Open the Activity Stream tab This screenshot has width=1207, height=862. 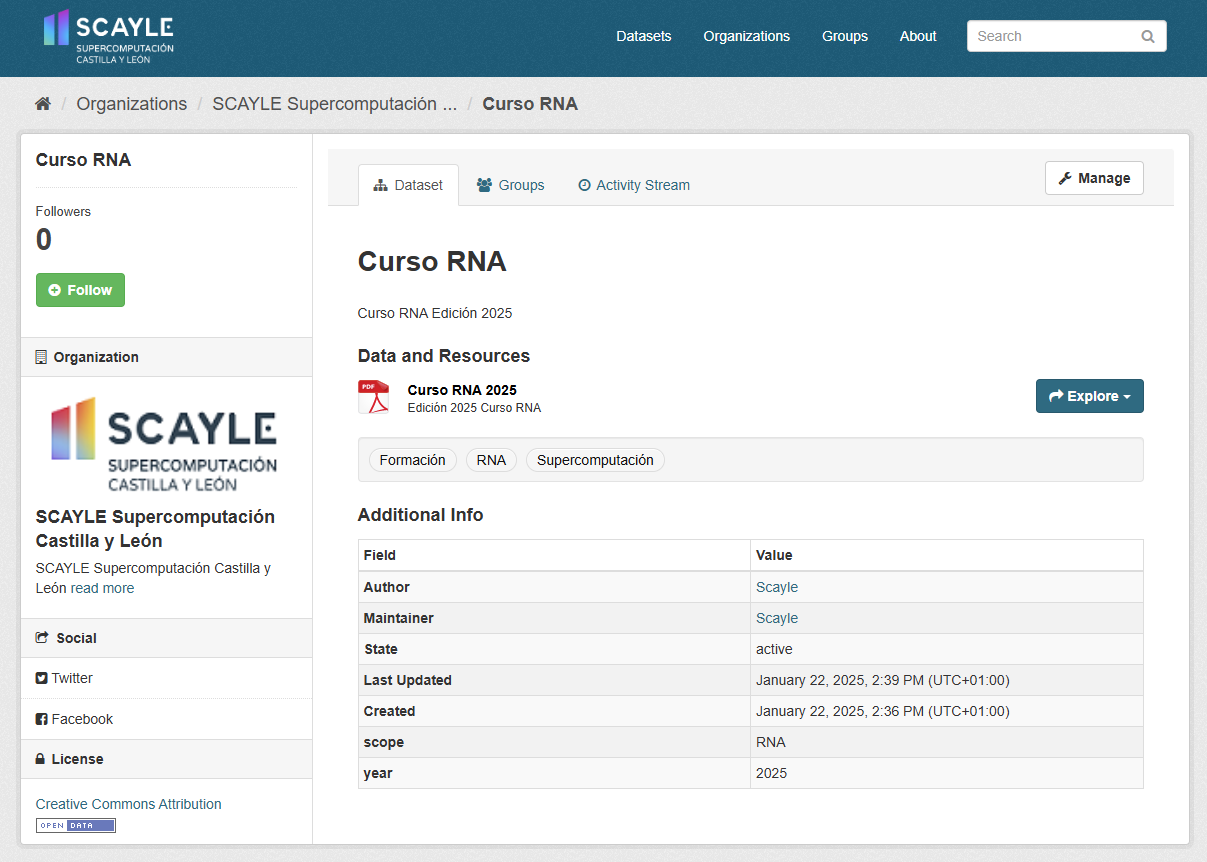coord(634,185)
